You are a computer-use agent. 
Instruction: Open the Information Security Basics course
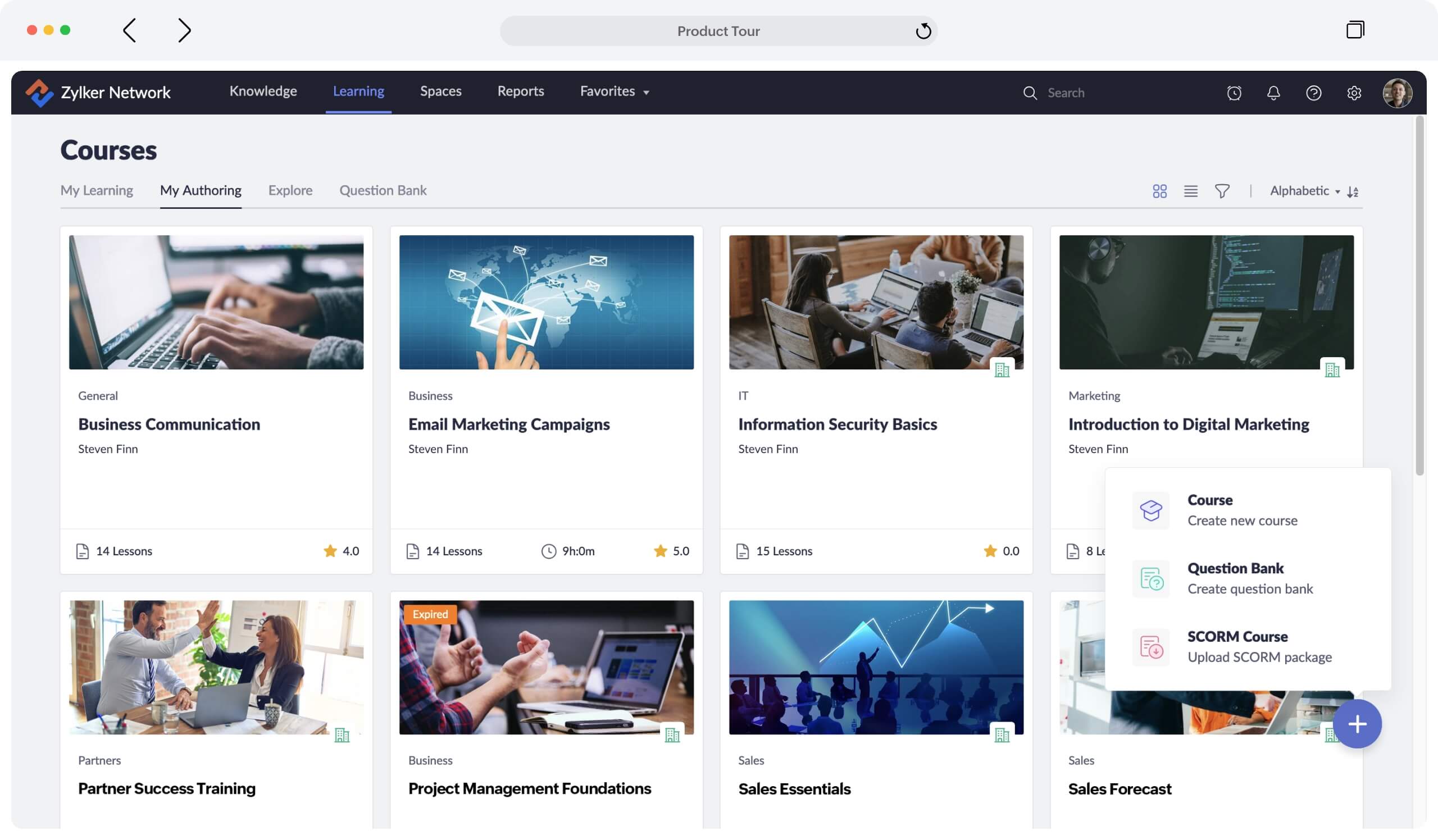point(837,424)
